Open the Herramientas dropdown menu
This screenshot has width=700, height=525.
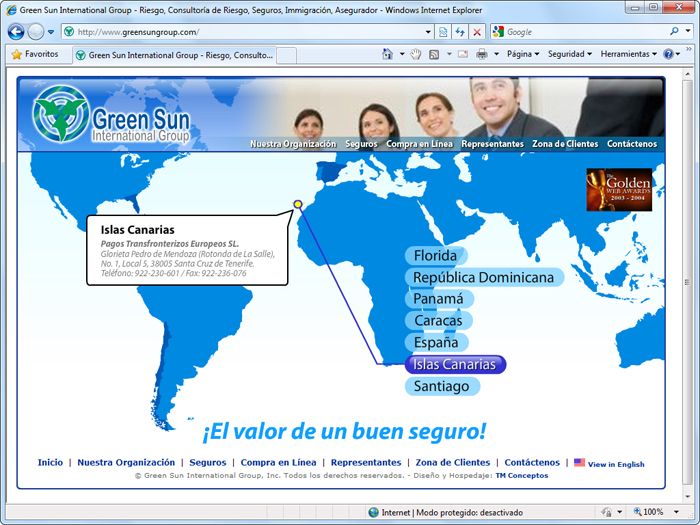(x=629, y=54)
